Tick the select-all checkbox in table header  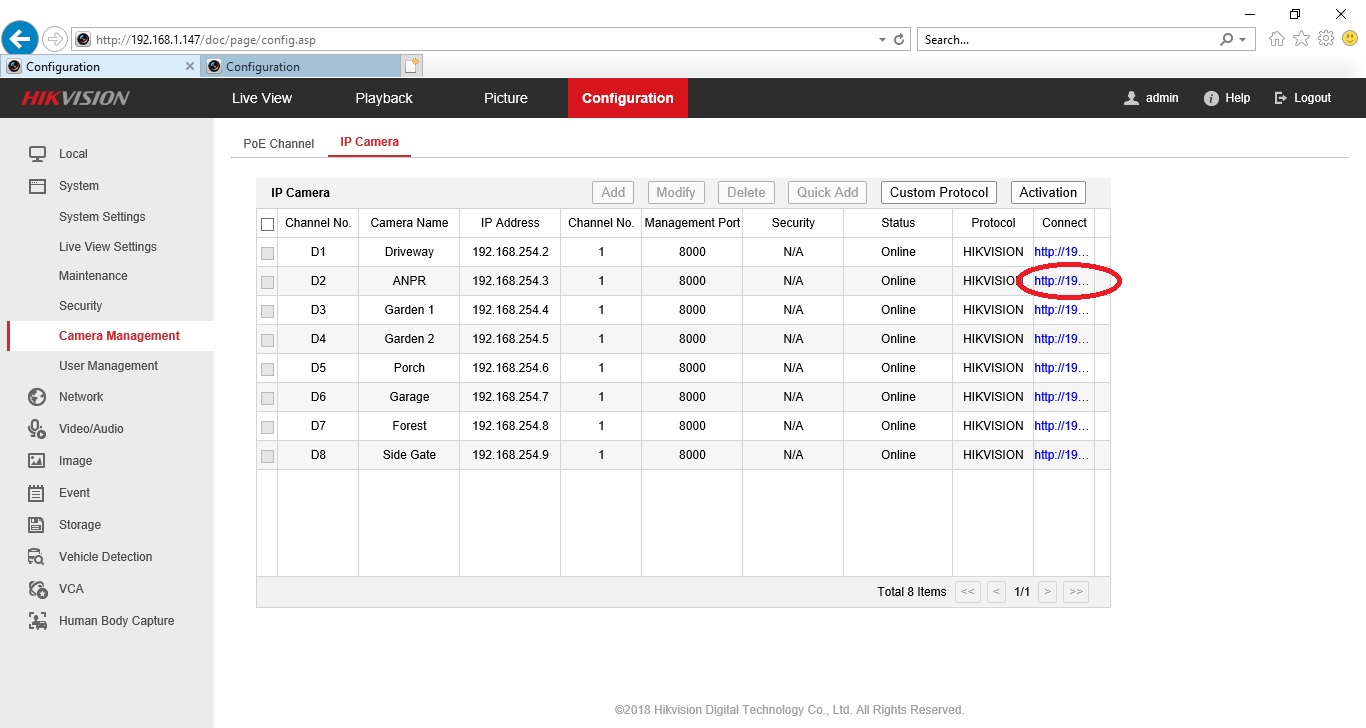267,224
